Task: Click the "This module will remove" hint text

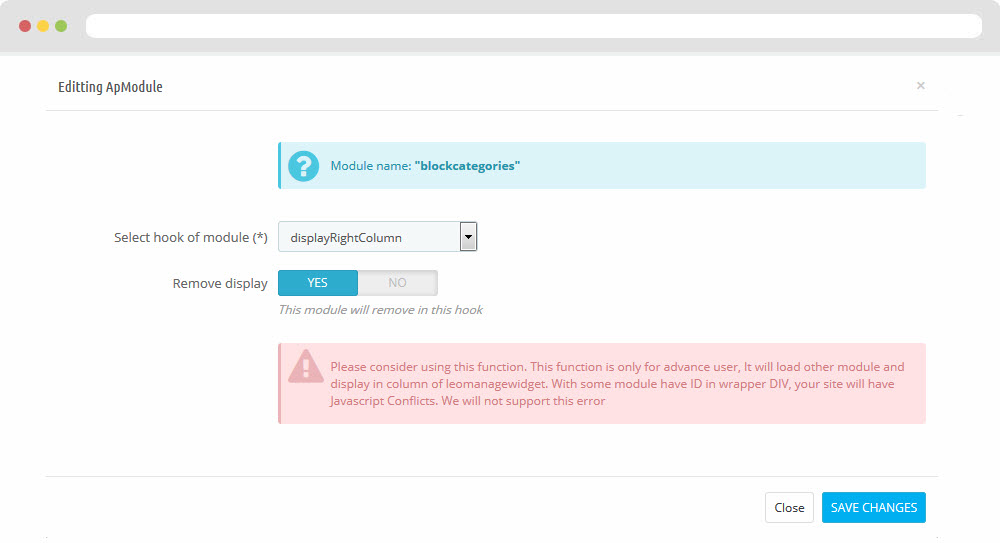Action: tap(380, 310)
